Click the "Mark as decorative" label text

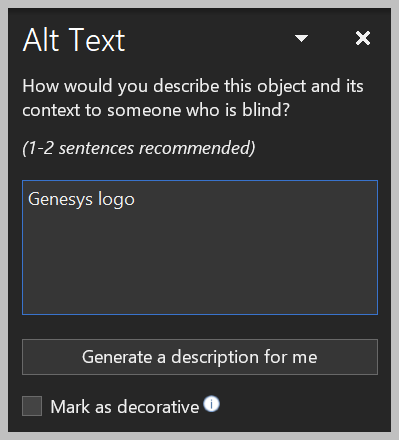coord(125,407)
